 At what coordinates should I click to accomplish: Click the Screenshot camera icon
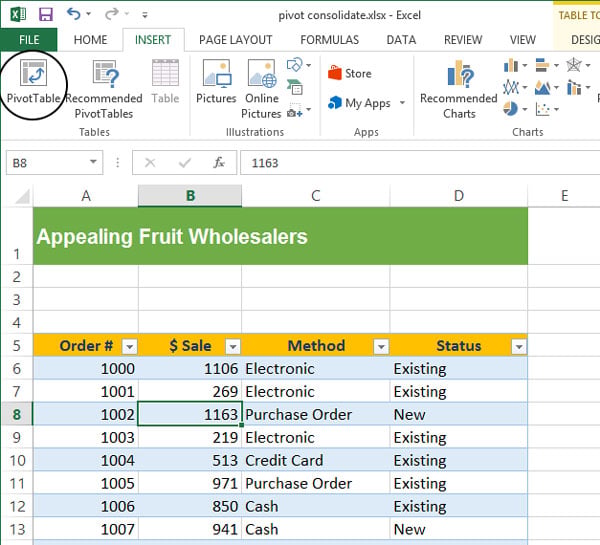pos(295,109)
